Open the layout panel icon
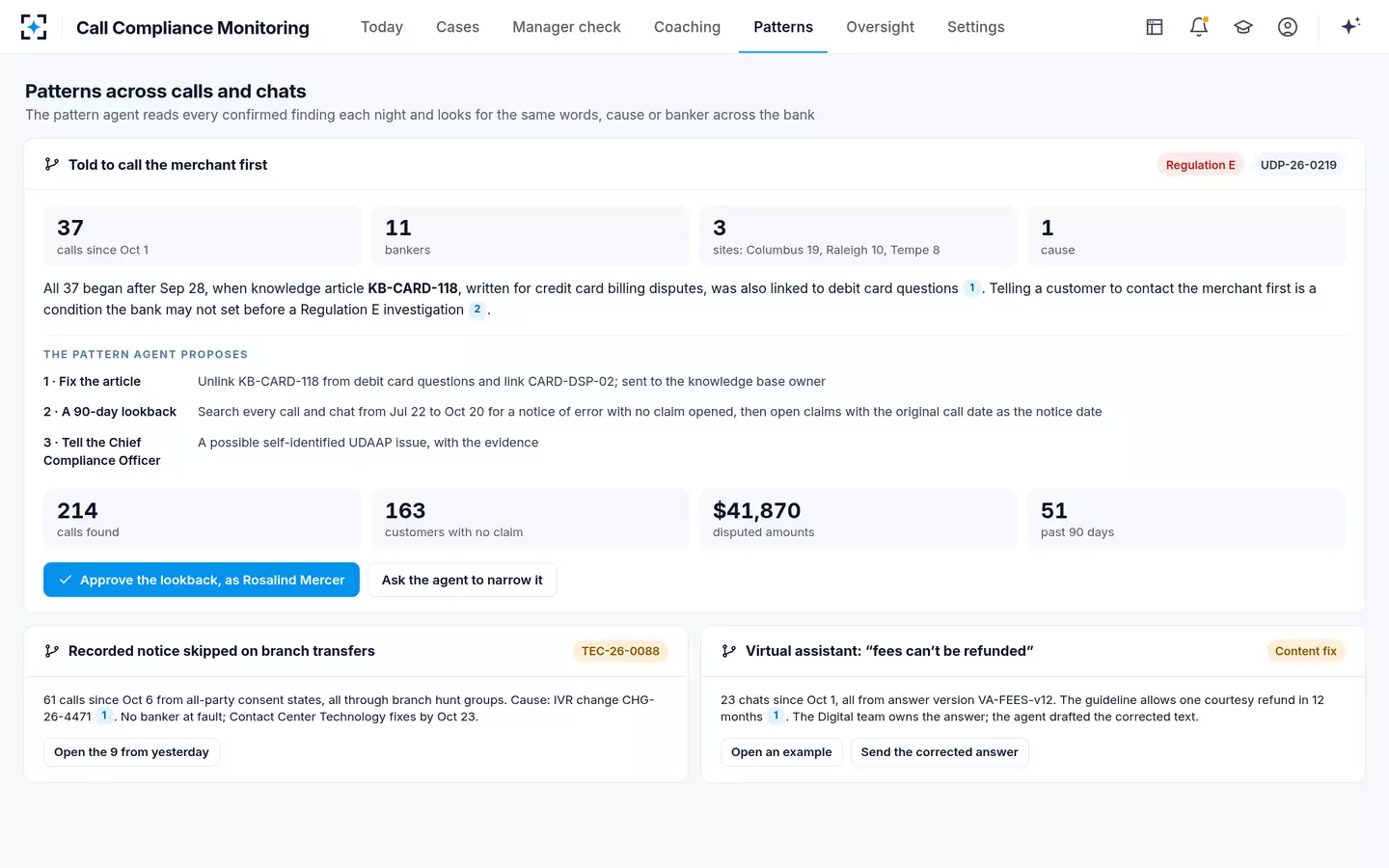 pyautogui.click(x=1155, y=27)
